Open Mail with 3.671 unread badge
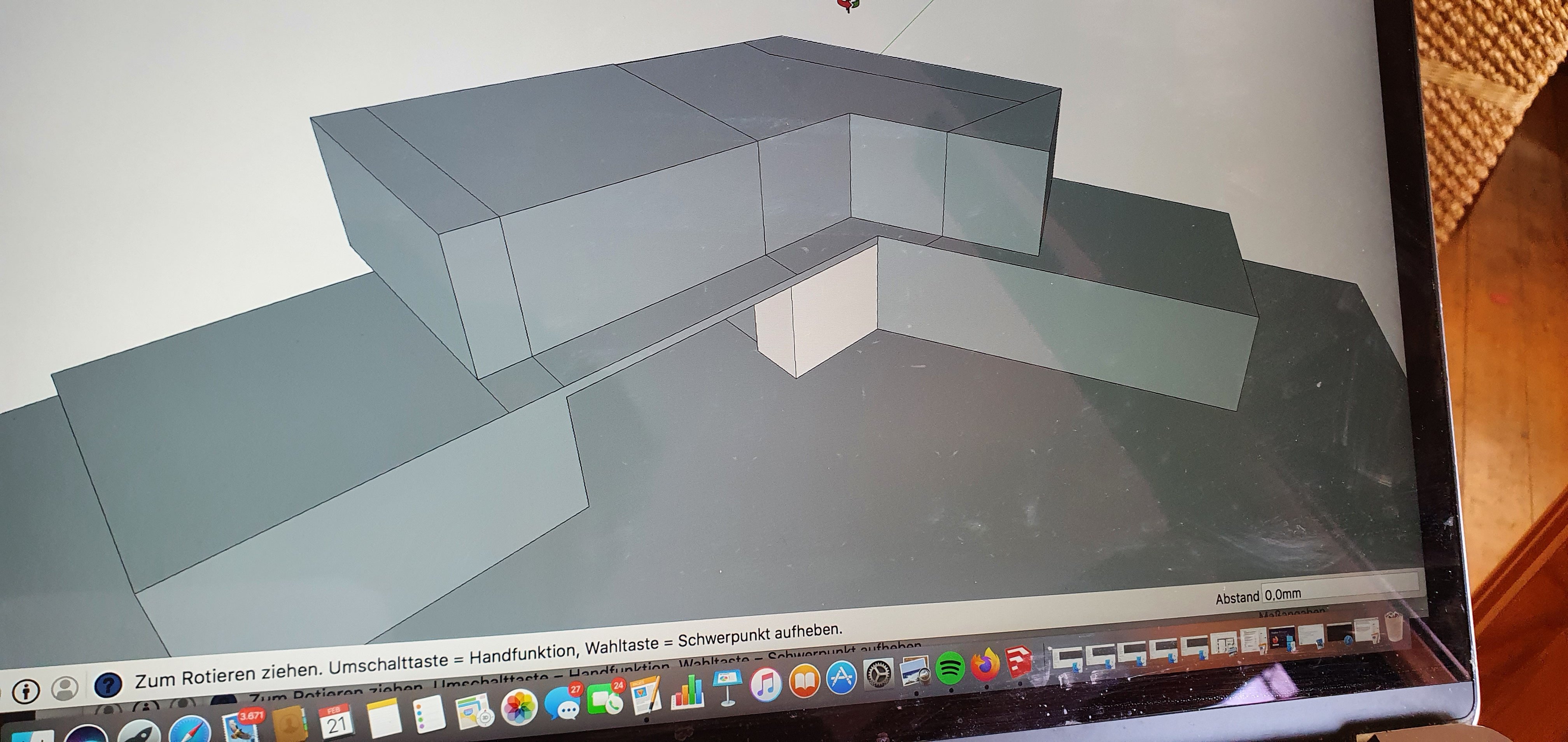The image size is (1568, 742). tap(240, 727)
